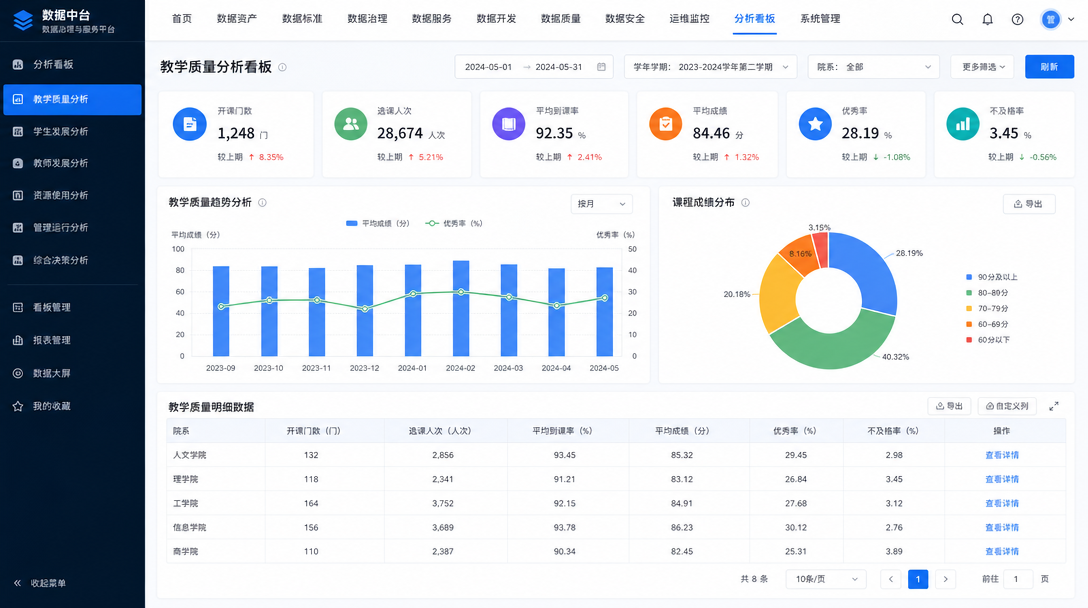Switch to 数据治理 tab

click(x=367, y=19)
